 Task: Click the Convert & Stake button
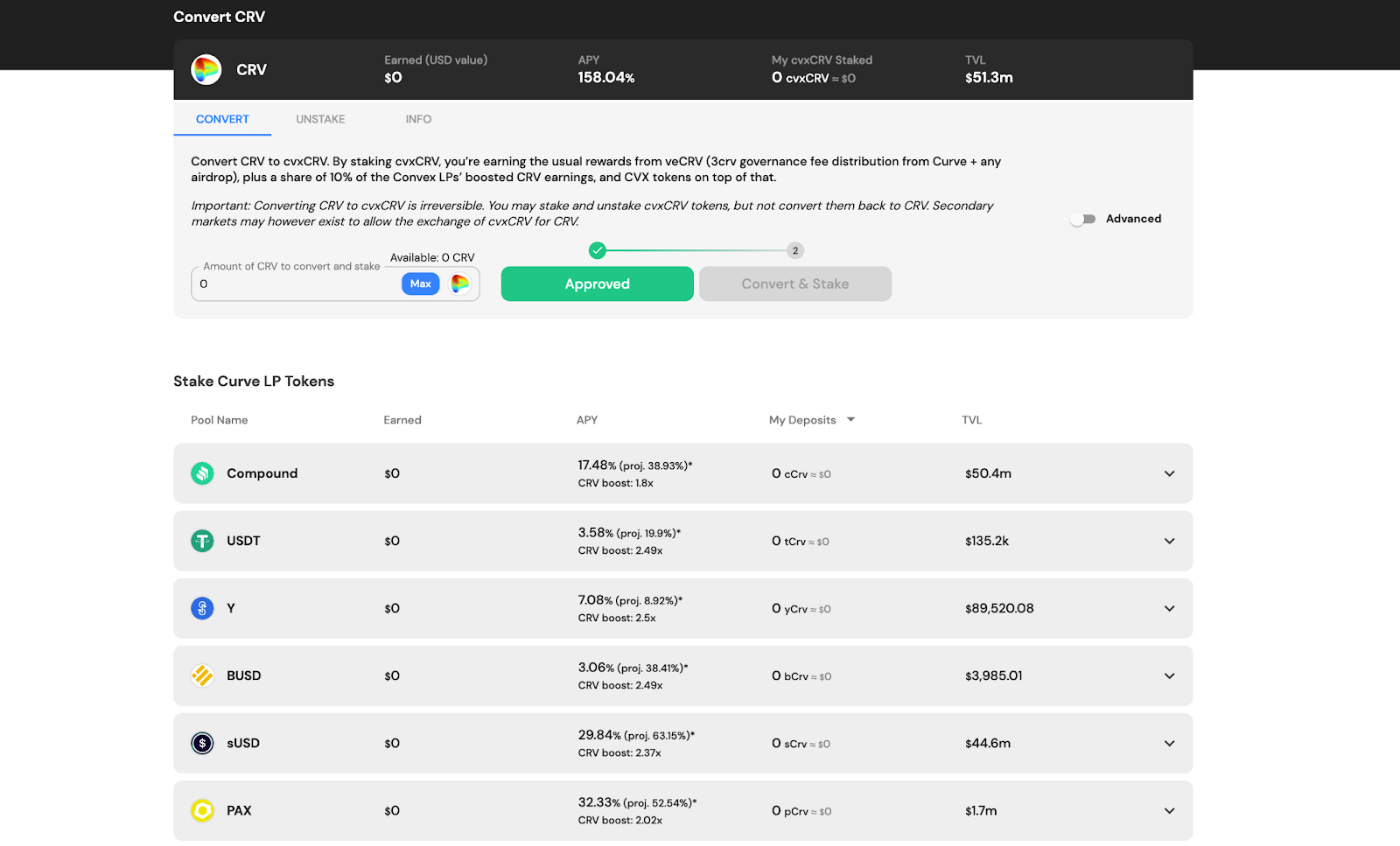(x=795, y=284)
